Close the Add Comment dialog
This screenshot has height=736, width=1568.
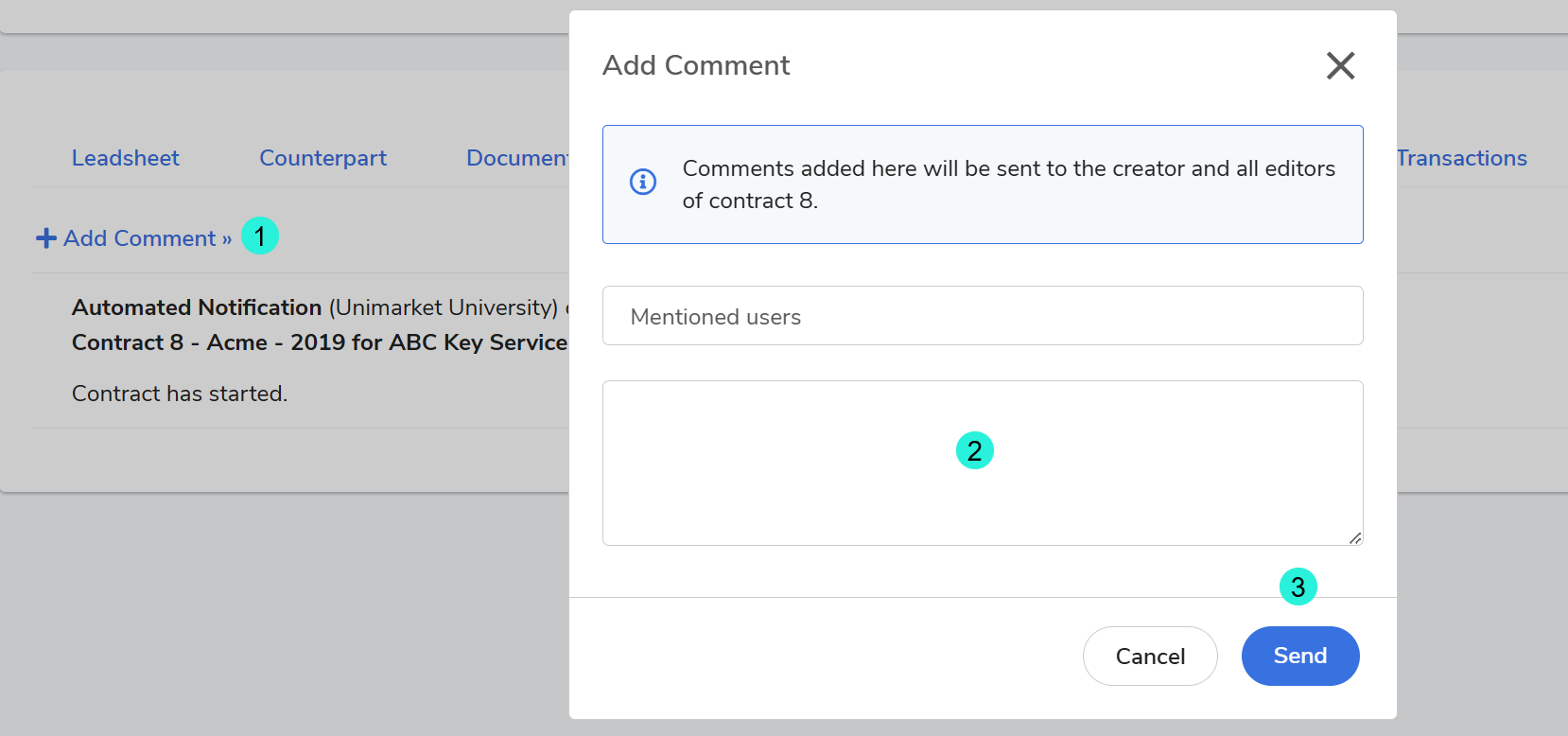[1340, 65]
